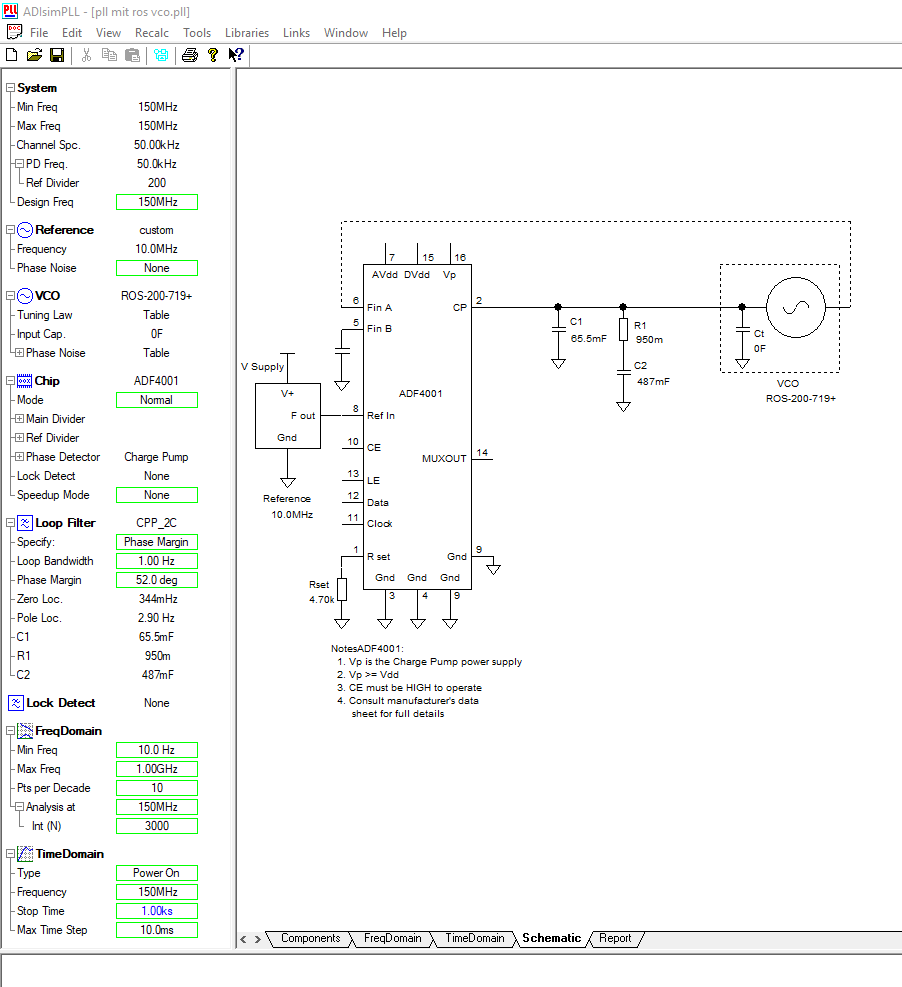Click the Lock Detect icon in tree
The image size is (902, 987).
16,703
